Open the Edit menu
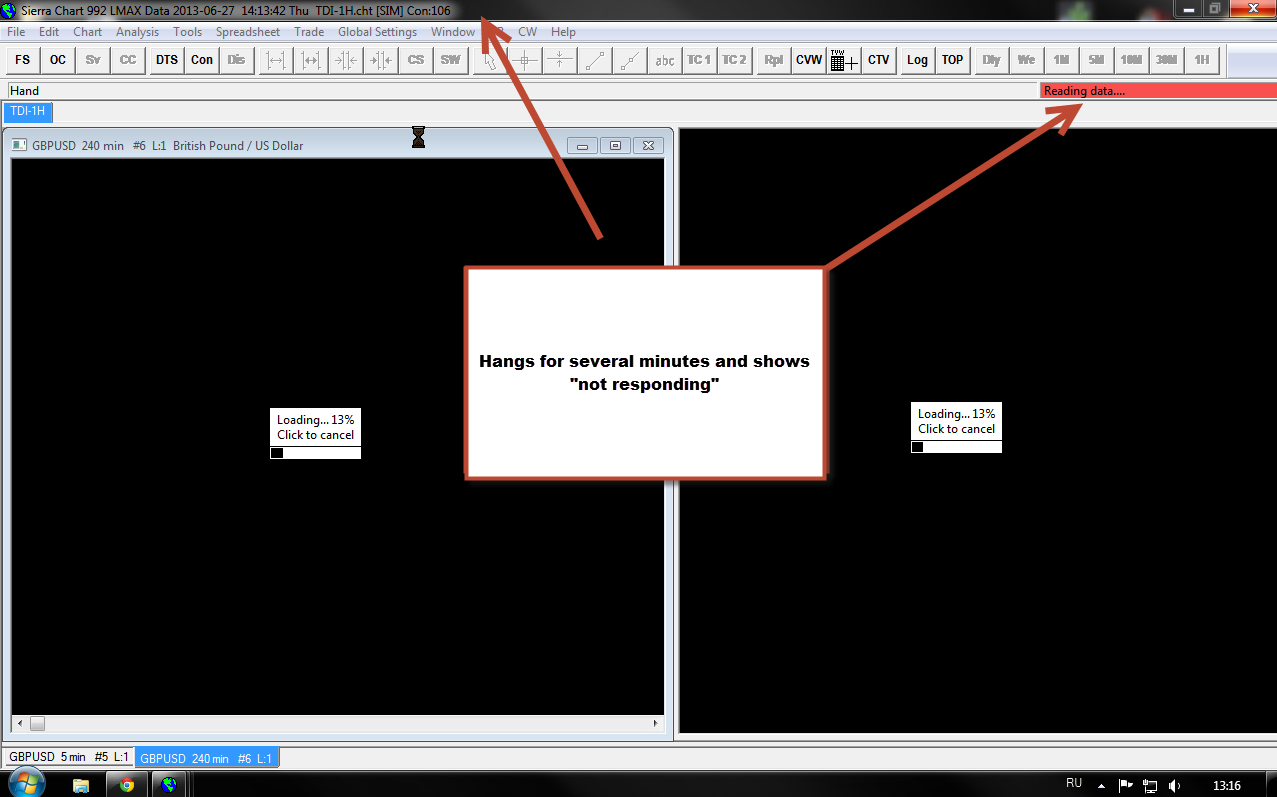1277x797 pixels. [49, 32]
